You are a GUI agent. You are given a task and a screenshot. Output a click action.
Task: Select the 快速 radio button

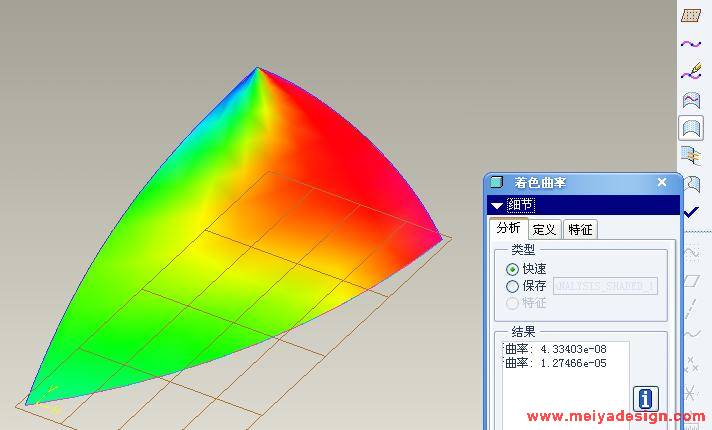512,269
